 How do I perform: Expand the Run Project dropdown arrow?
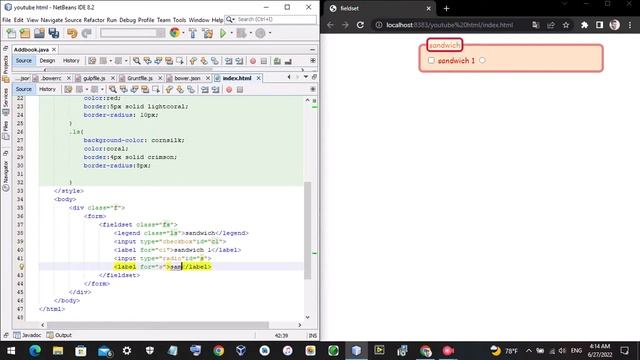pos(231,33)
